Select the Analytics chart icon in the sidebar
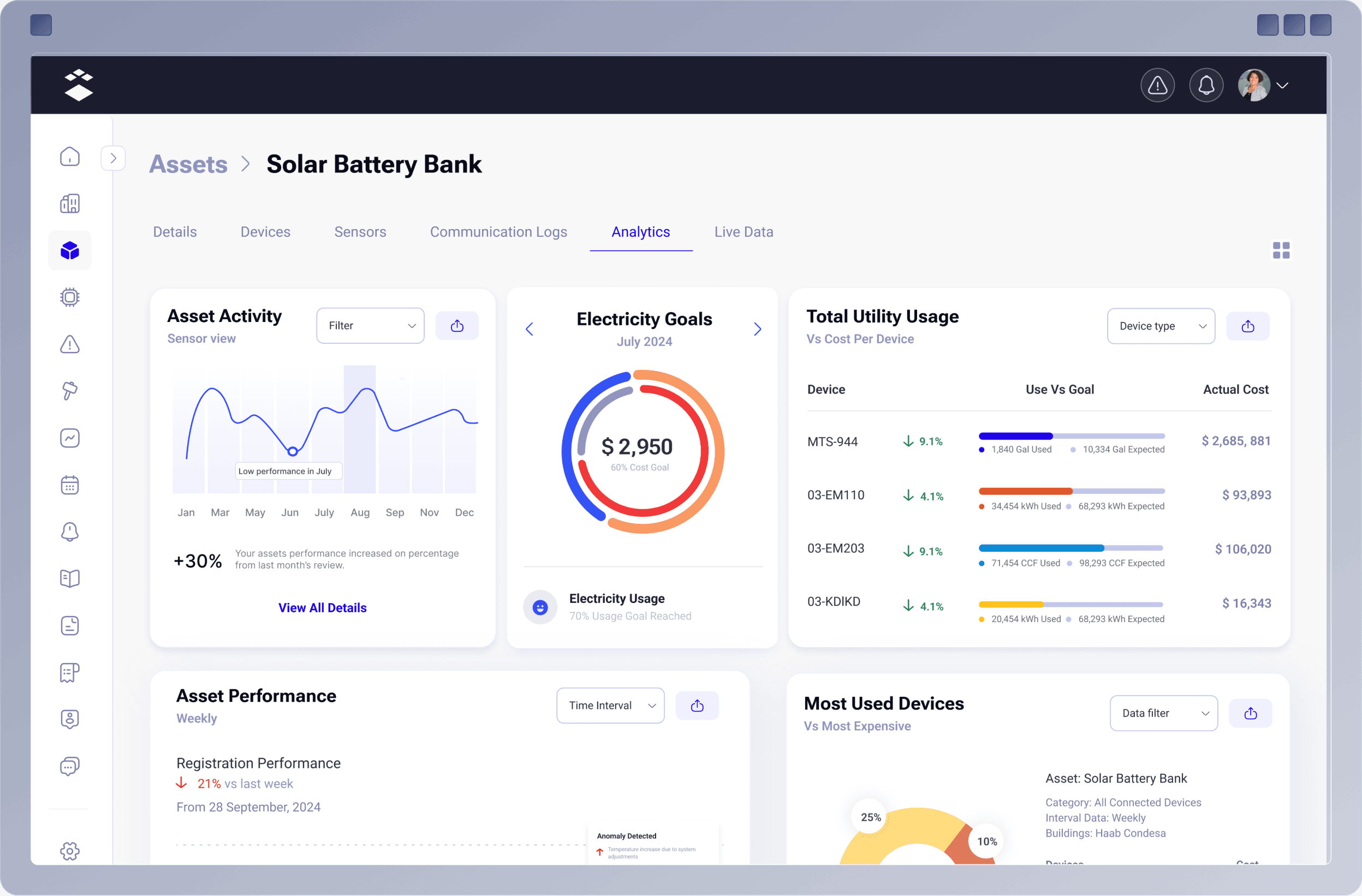The height and width of the screenshot is (896, 1362). click(x=69, y=438)
